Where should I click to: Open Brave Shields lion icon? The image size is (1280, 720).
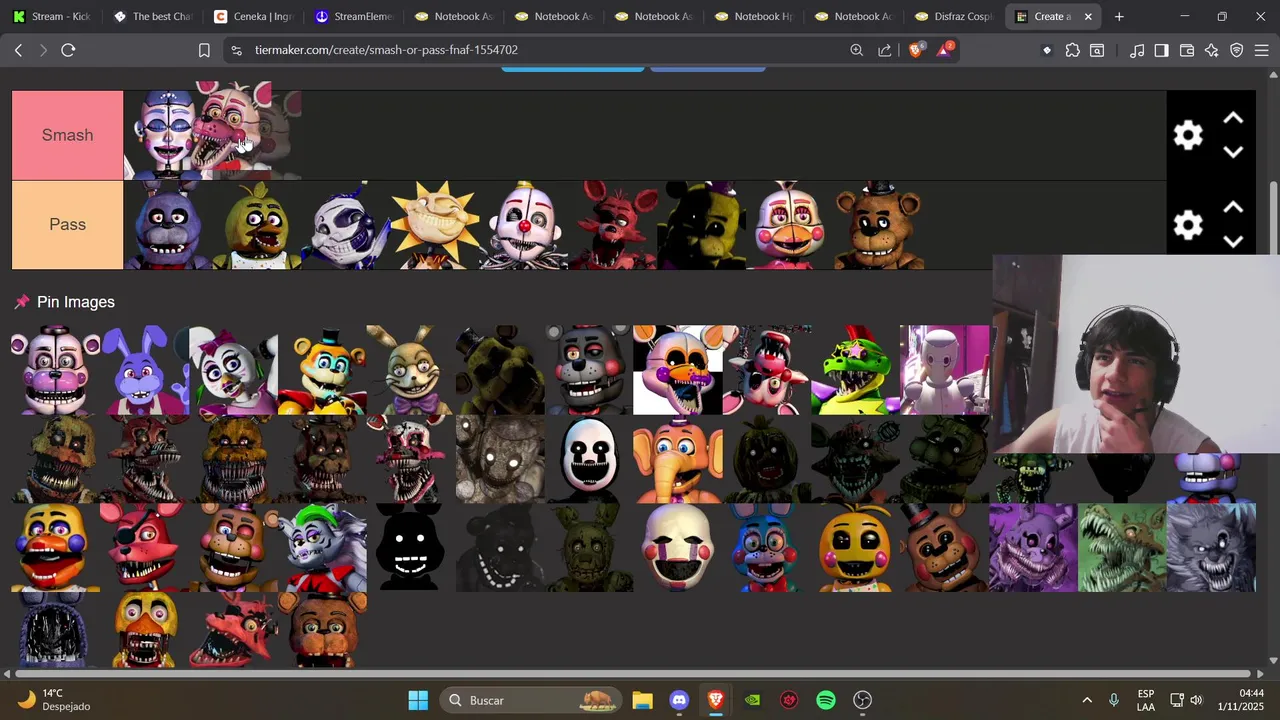[915, 50]
